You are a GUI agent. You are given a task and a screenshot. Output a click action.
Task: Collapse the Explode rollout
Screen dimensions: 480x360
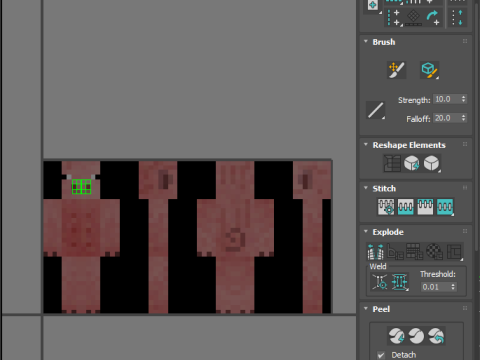(x=366, y=231)
